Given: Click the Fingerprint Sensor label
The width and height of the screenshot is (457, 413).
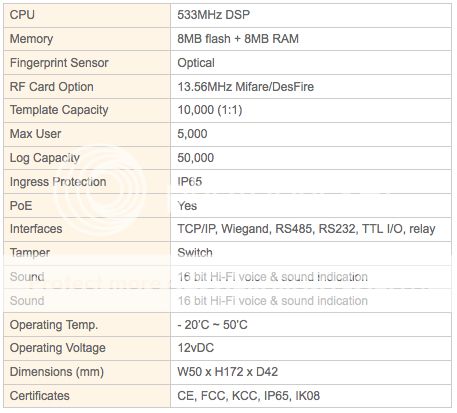Looking at the screenshot, I should pos(59,63).
